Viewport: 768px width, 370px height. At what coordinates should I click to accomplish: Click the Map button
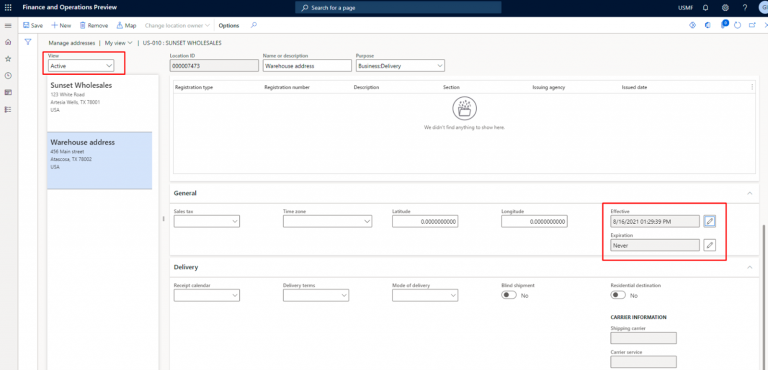[x=126, y=25]
